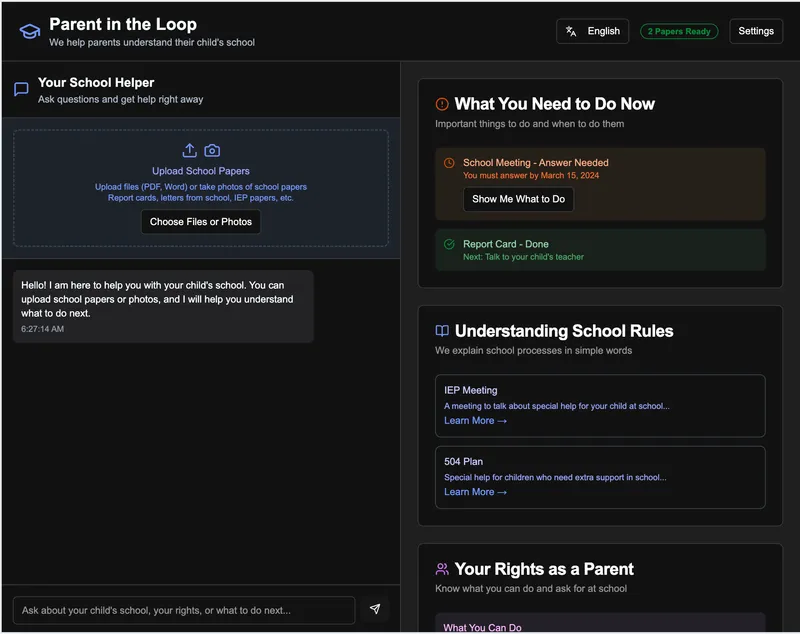Select the chat bubble icon beside Your School Helper
The width and height of the screenshot is (800, 634).
pyautogui.click(x=19, y=90)
